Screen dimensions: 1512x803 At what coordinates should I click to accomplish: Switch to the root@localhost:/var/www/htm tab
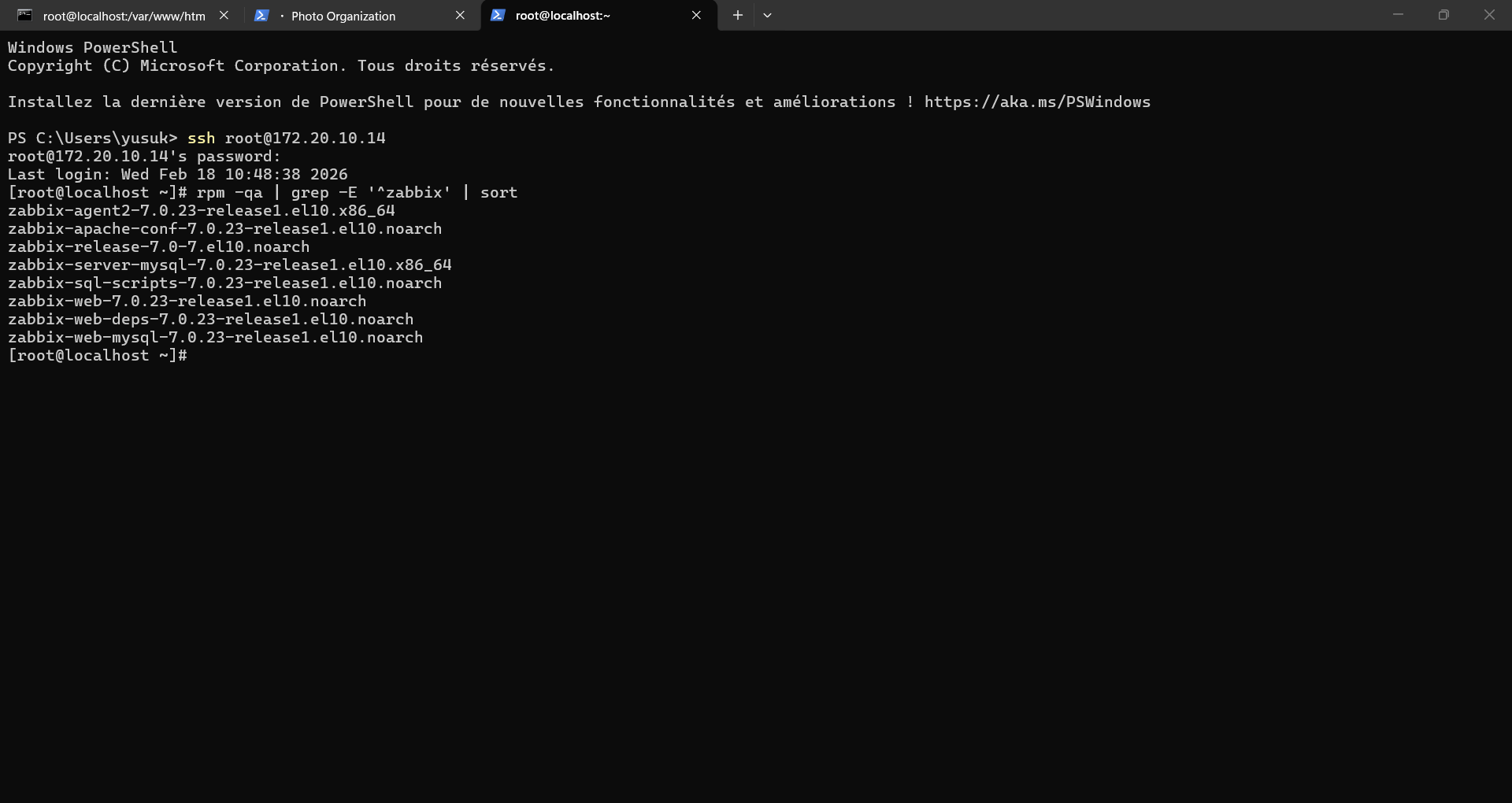(x=122, y=16)
